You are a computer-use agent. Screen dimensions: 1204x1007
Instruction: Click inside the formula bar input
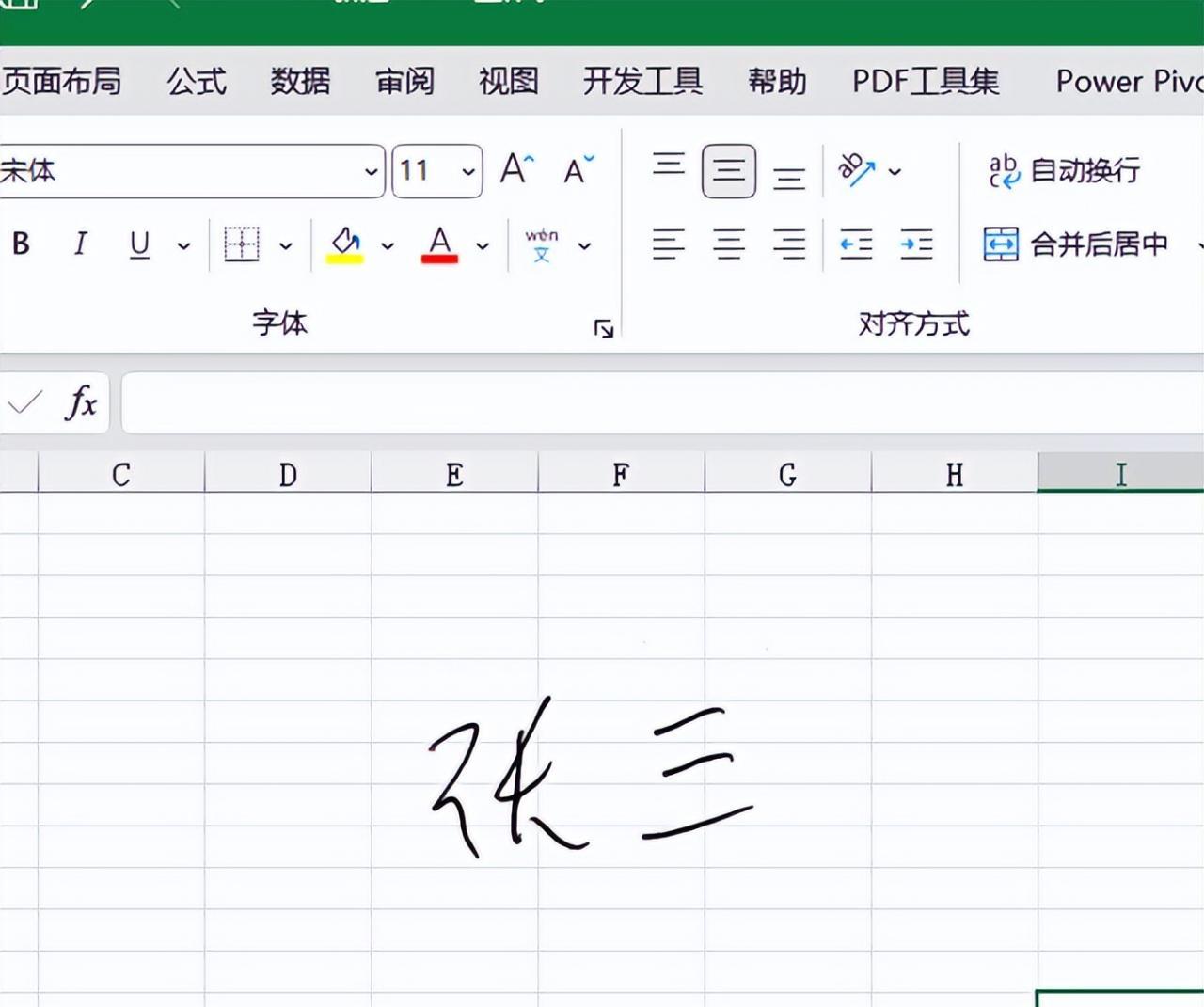[663, 402]
